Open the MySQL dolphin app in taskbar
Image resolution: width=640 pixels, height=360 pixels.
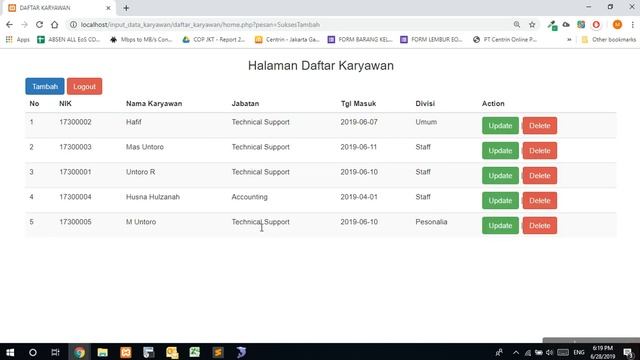241,352
